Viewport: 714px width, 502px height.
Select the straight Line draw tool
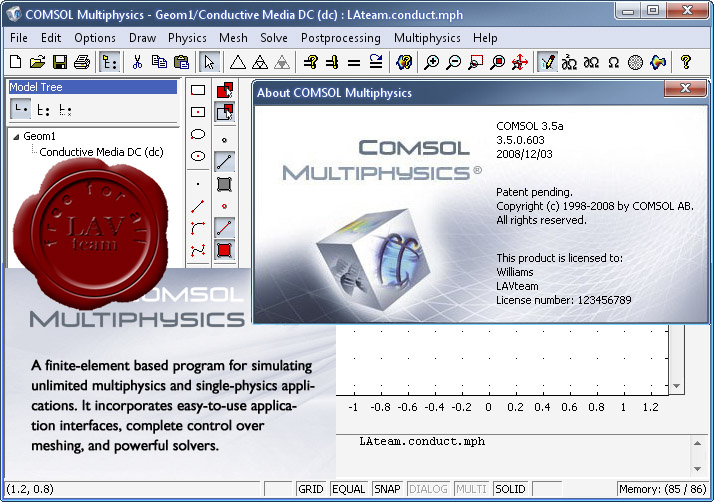point(198,206)
